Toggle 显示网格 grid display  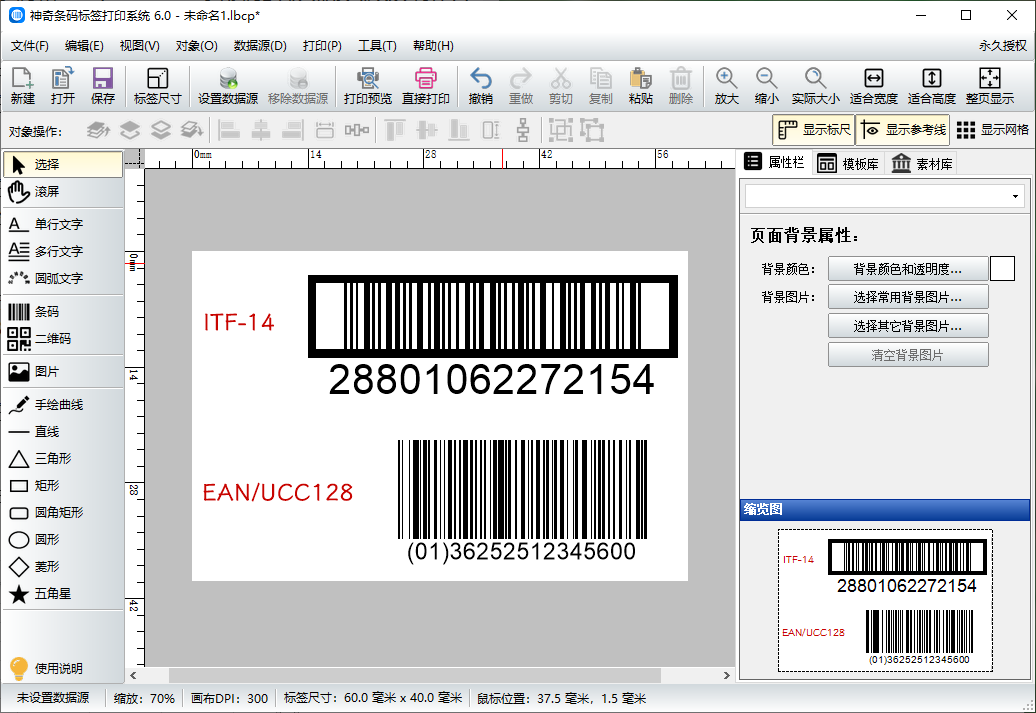992,130
